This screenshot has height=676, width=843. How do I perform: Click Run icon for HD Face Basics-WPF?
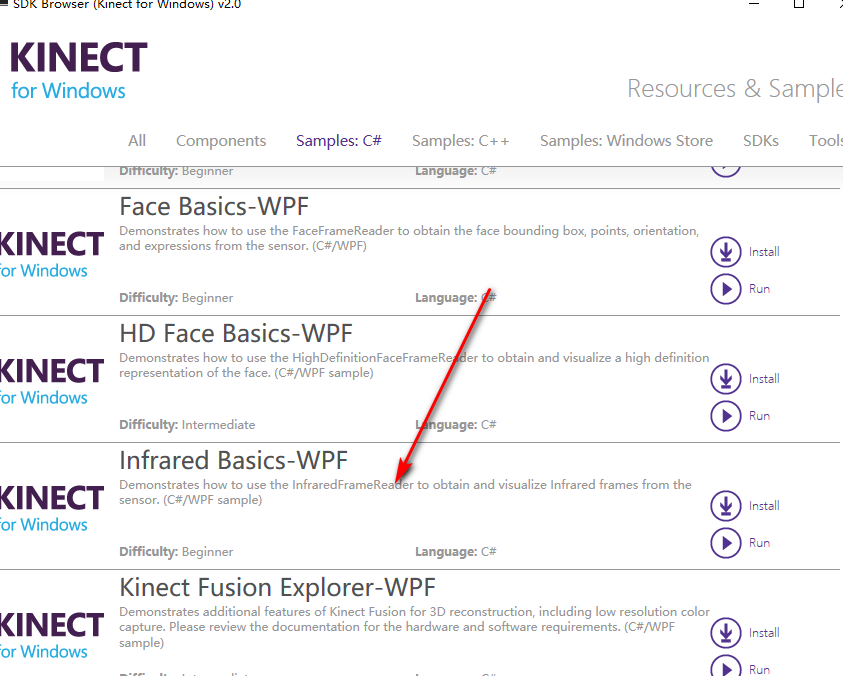click(x=726, y=416)
